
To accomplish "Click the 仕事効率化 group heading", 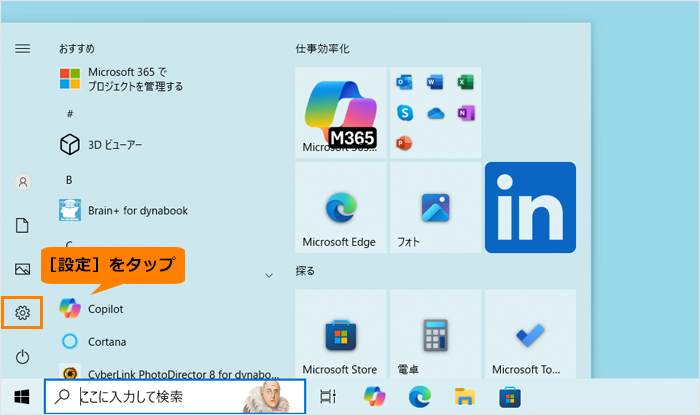I will click(322, 49).
